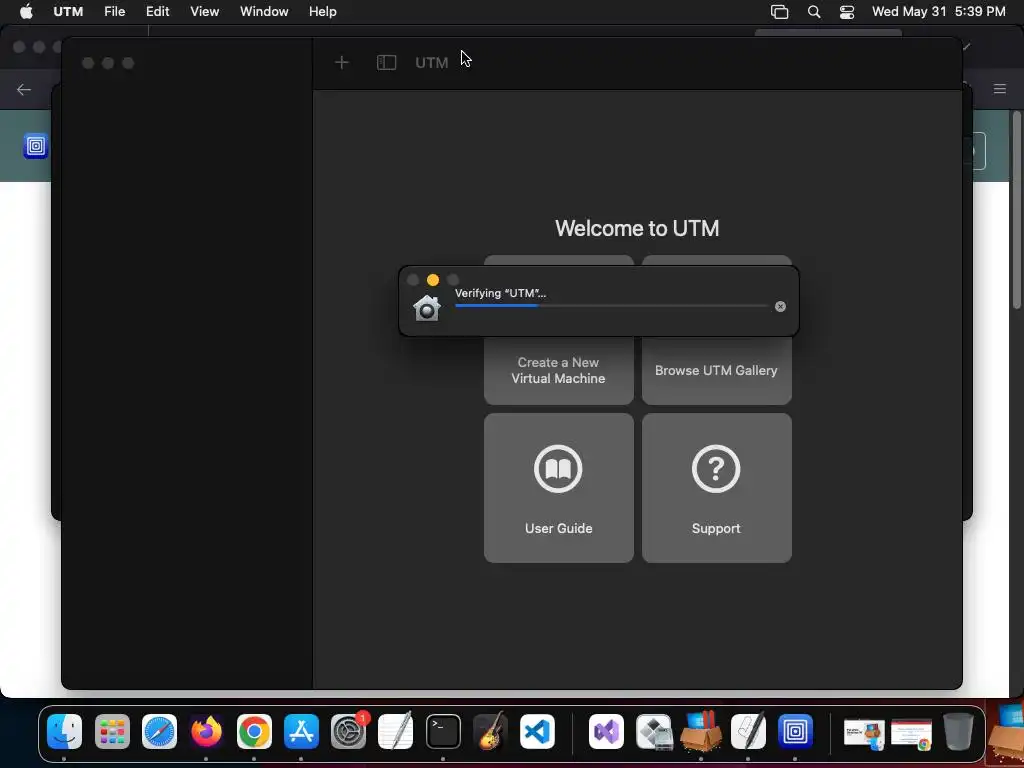Open the Window menu
Viewport: 1024px width, 768px height.
click(x=264, y=12)
